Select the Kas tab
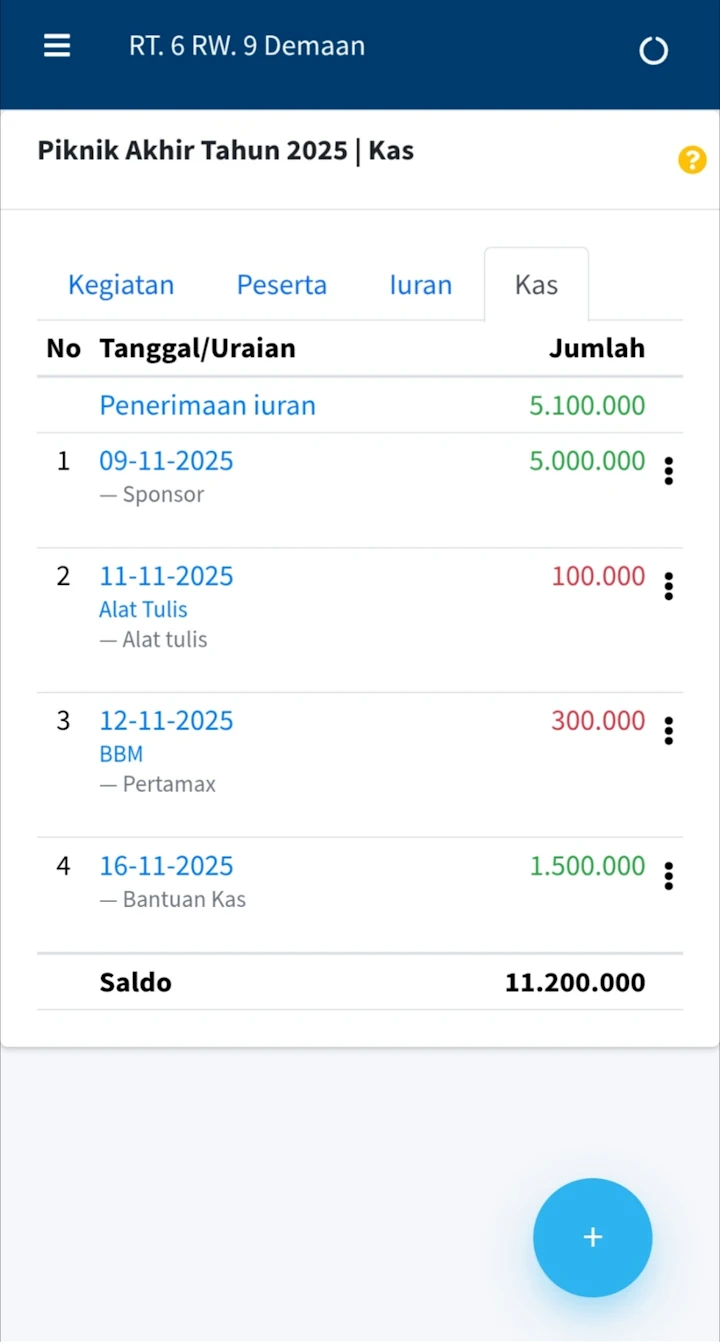Viewport: 720px width, 1342px height. tap(536, 285)
